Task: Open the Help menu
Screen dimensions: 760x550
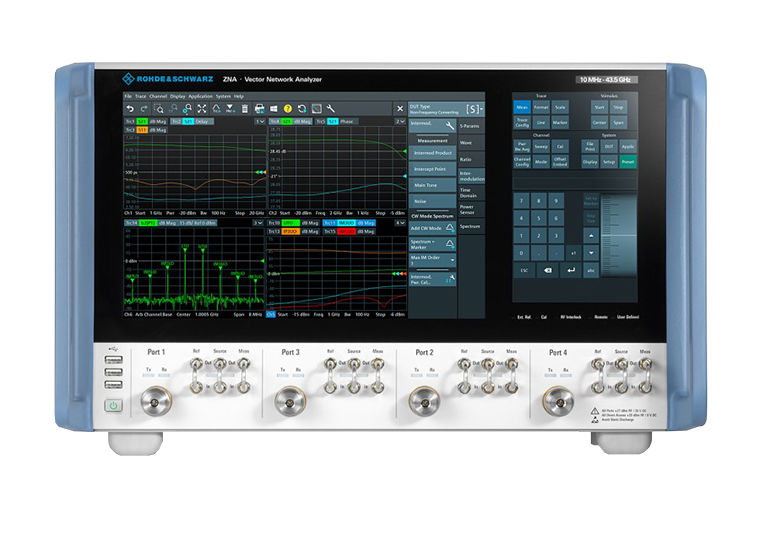Action: (238, 96)
